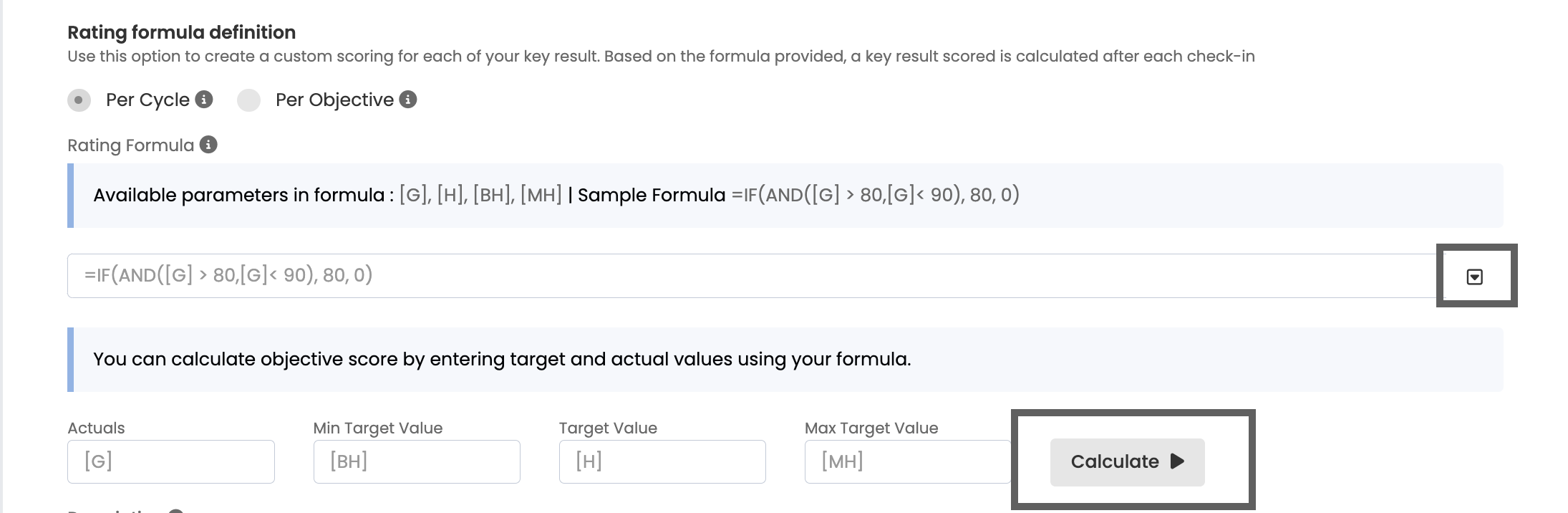This screenshot has height=513, width=1568.
Task: Click the Min Target Value [BH] box
Action: [x=417, y=461]
